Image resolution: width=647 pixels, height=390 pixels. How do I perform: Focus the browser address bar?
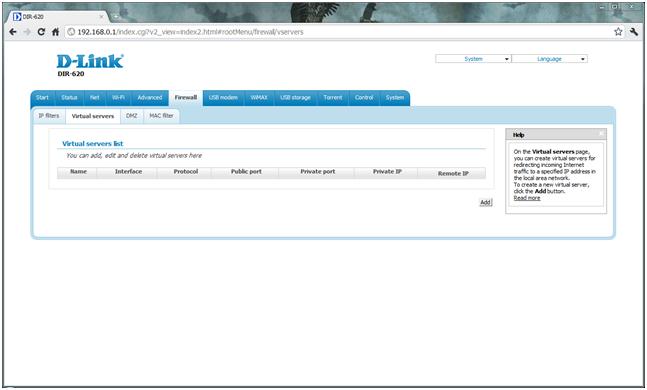click(x=338, y=32)
